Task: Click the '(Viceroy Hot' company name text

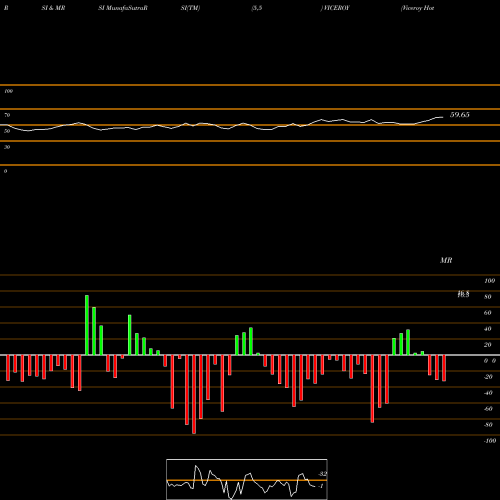Action: click(x=417, y=8)
